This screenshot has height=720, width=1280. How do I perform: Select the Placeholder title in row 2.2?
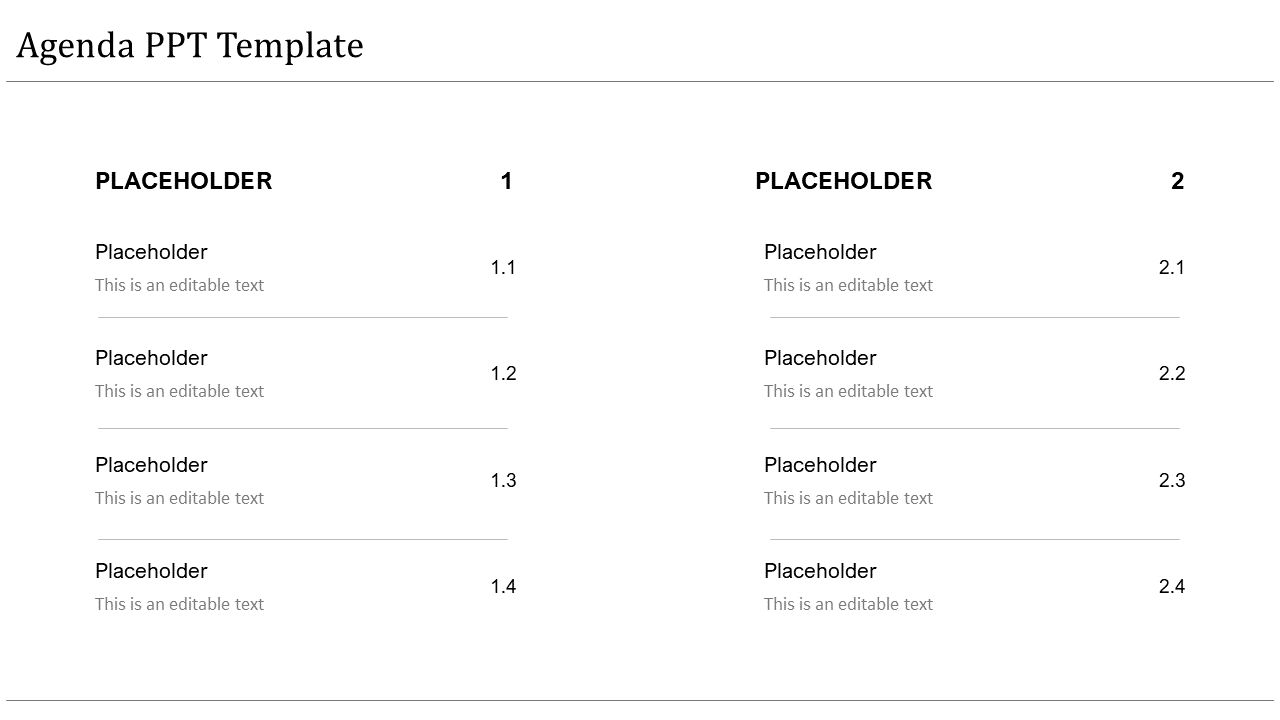click(820, 358)
